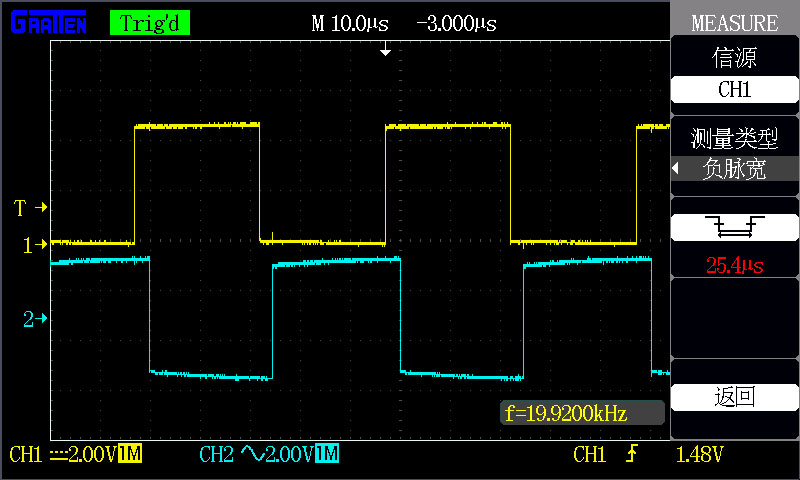Click the CH1 DC coupling symbol
800x480 pixels.
point(59,454)
